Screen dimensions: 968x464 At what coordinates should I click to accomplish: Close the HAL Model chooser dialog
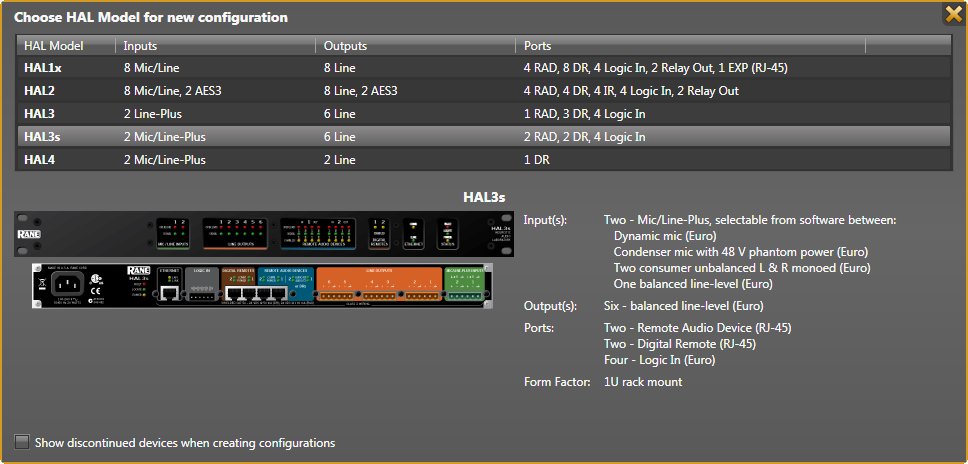(954, 14)
